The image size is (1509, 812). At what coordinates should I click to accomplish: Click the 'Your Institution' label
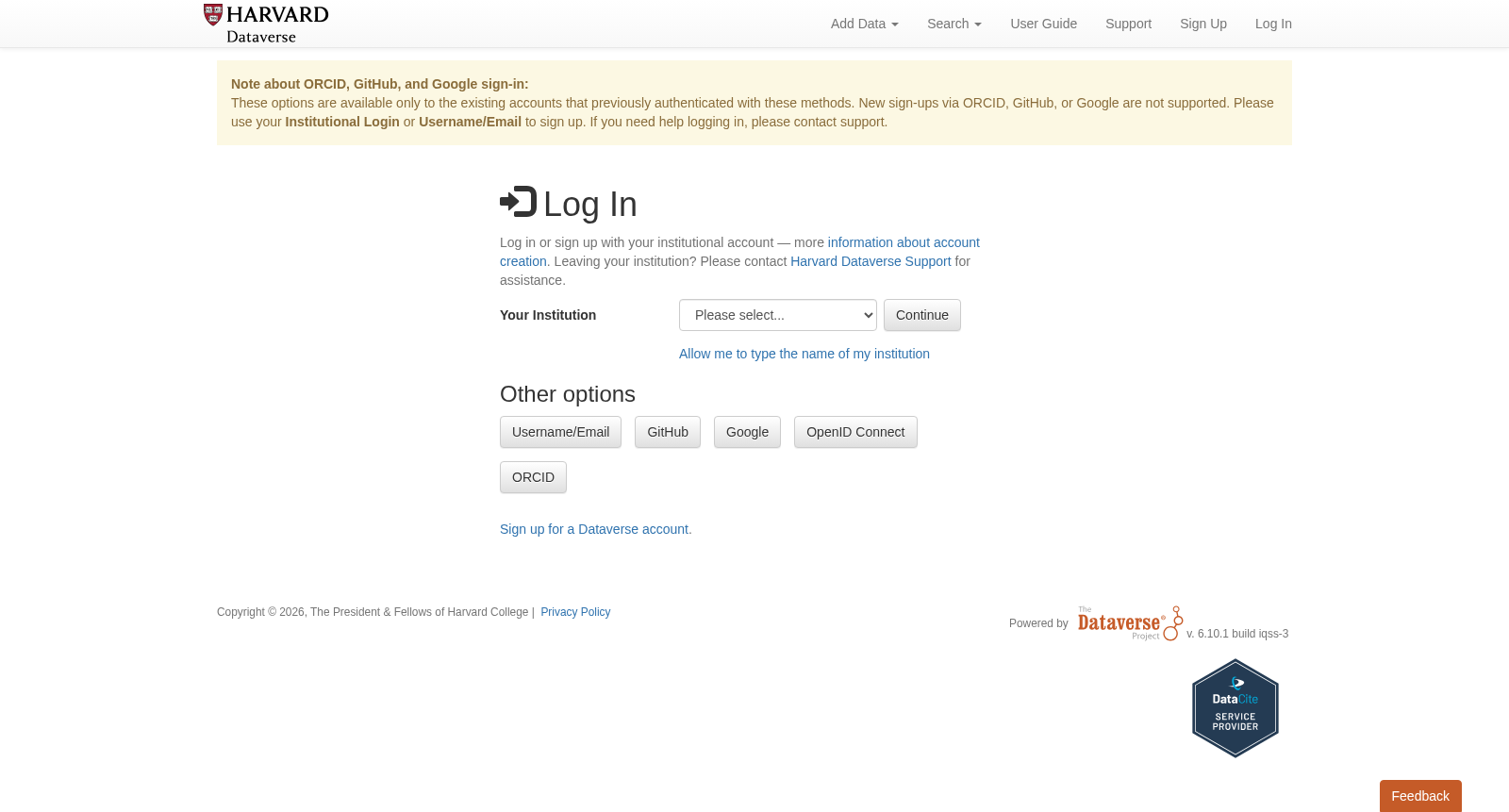pyautogui.click(x=548, y=315)
